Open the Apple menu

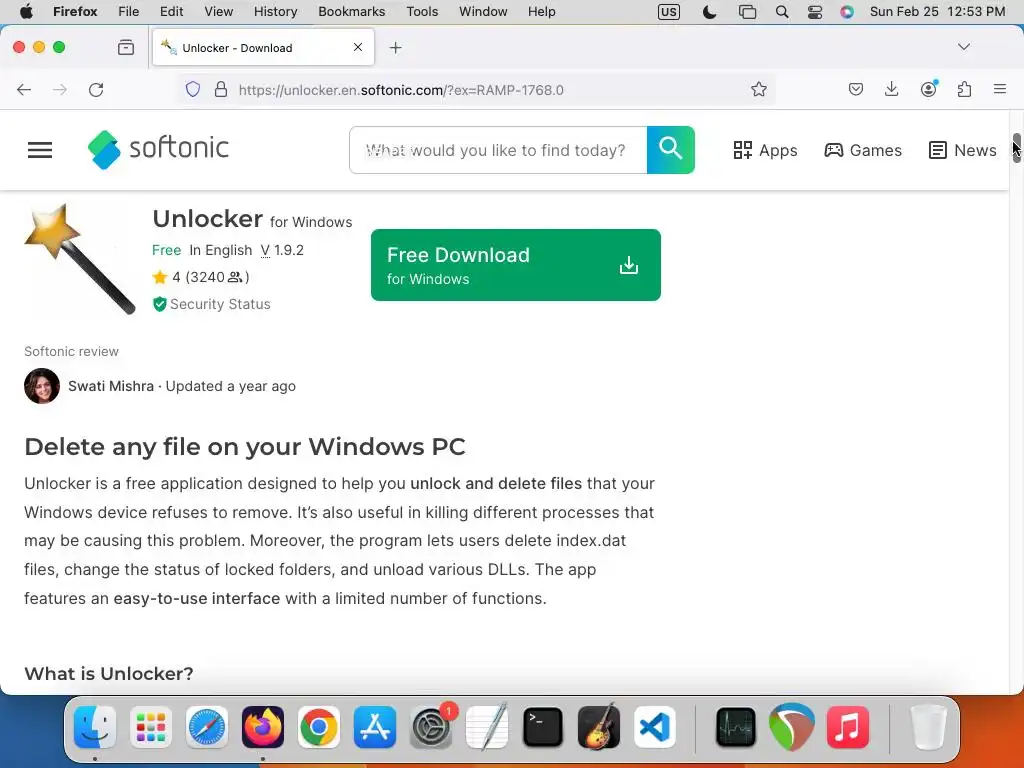point(26,12)
